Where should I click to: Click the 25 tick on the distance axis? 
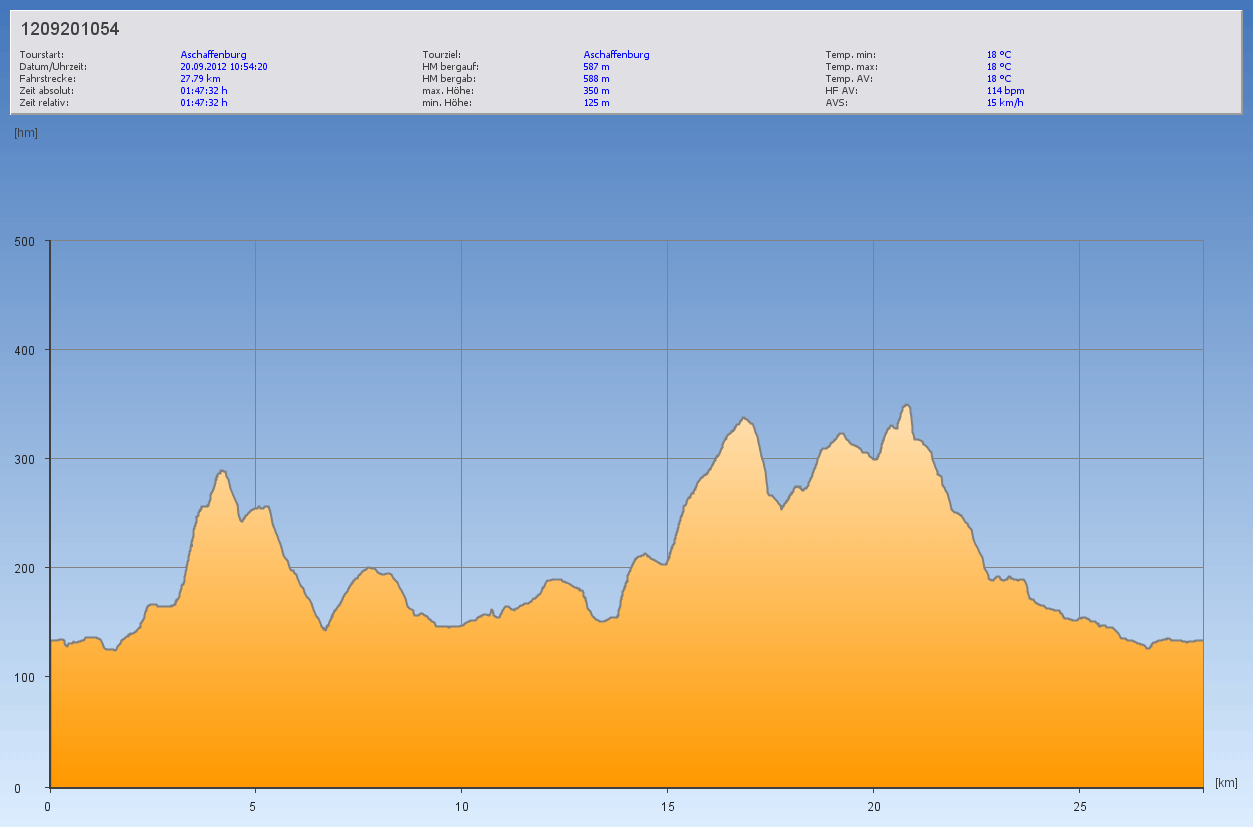(x=1079, y=806)
